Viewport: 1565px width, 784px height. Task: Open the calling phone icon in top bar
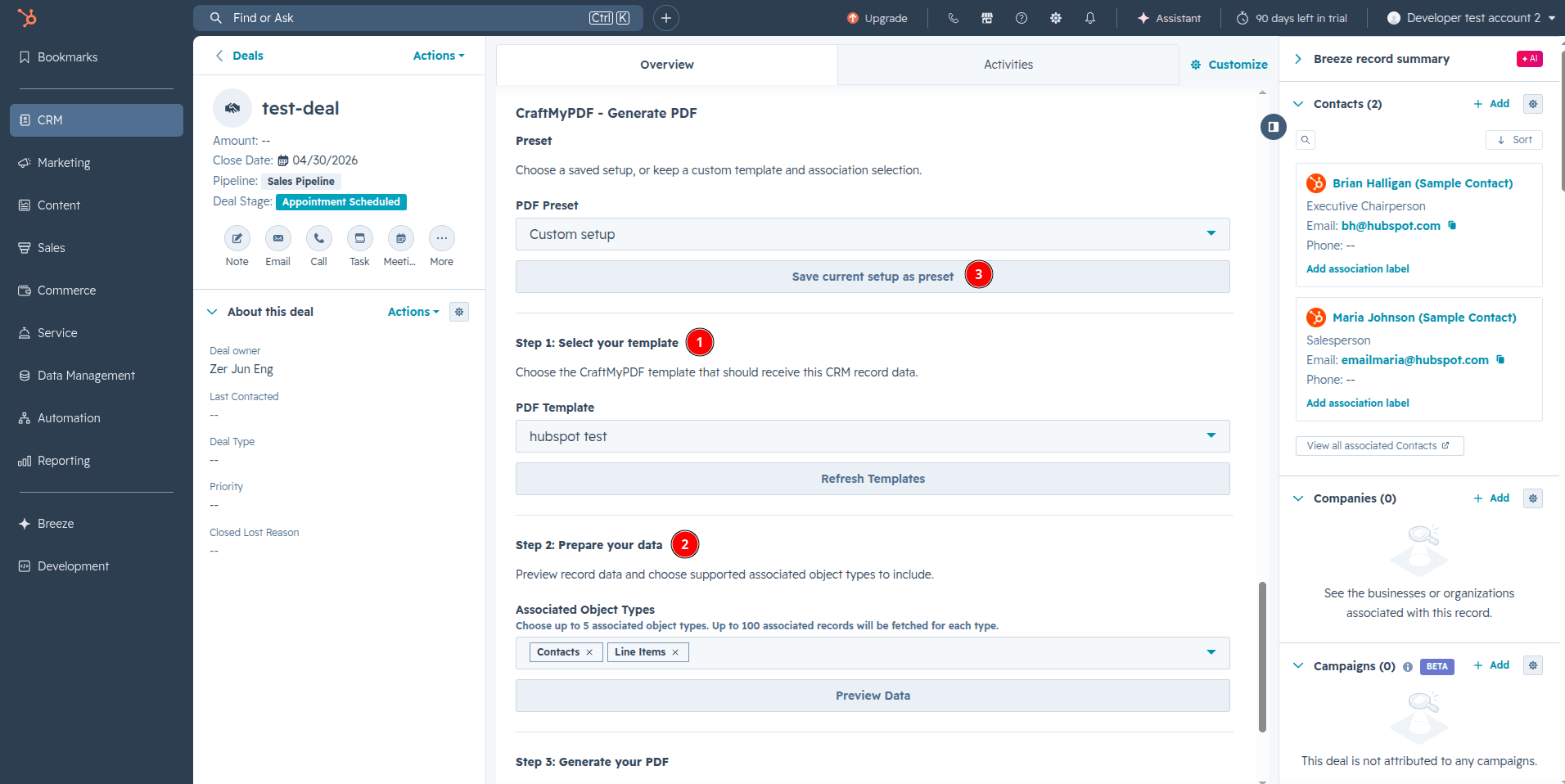pos(954,18)
